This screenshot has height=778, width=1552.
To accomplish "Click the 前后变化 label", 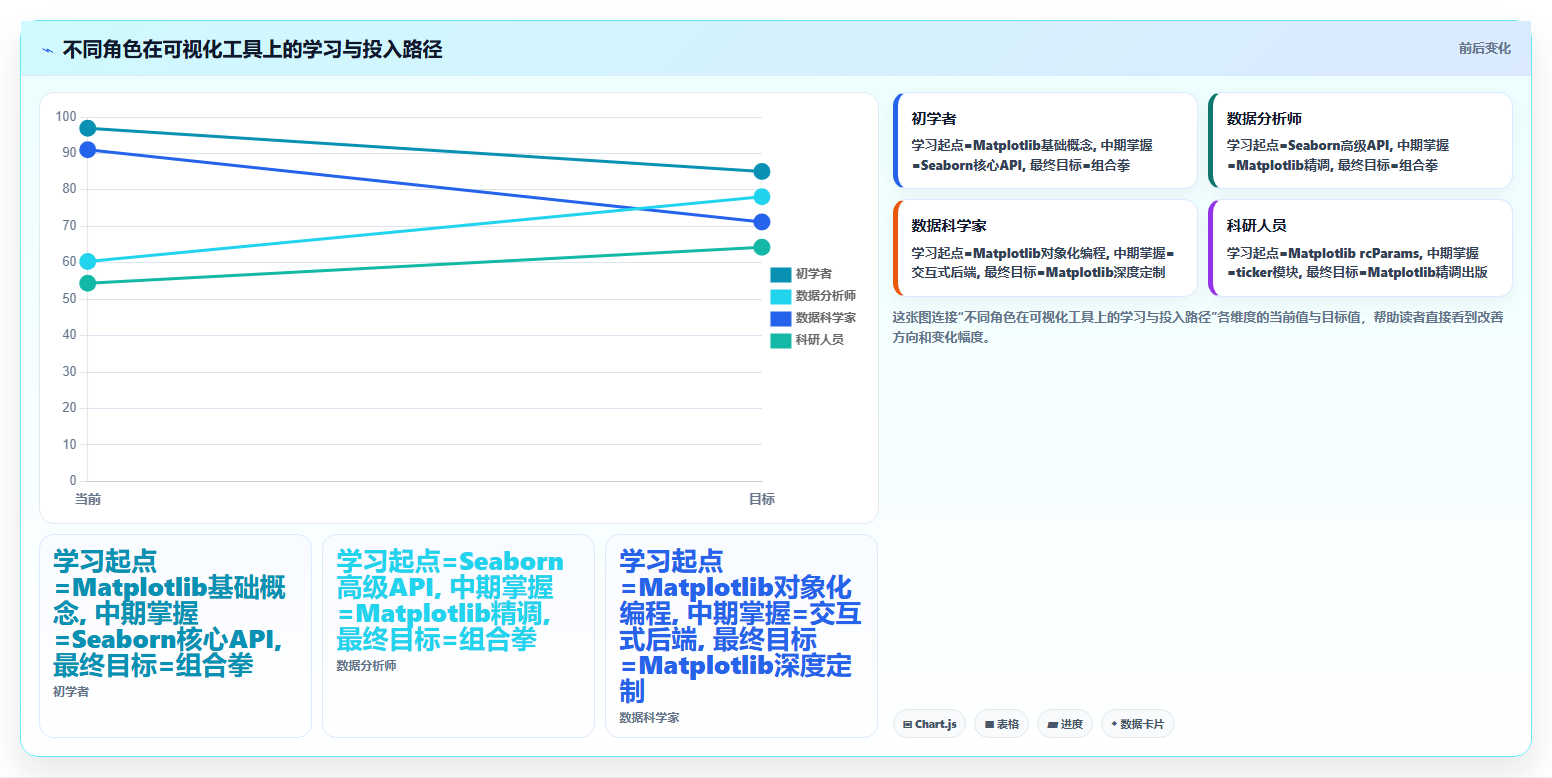I will (1484, 48).
